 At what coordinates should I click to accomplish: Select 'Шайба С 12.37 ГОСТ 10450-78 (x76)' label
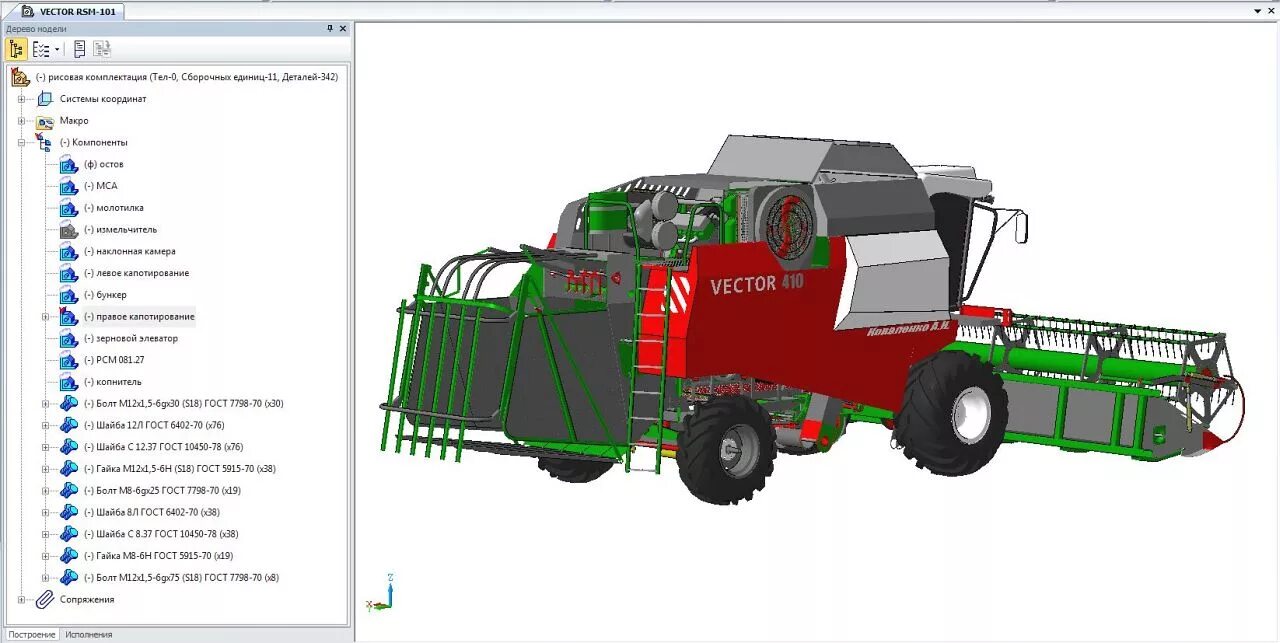click(x=163, y=447)
